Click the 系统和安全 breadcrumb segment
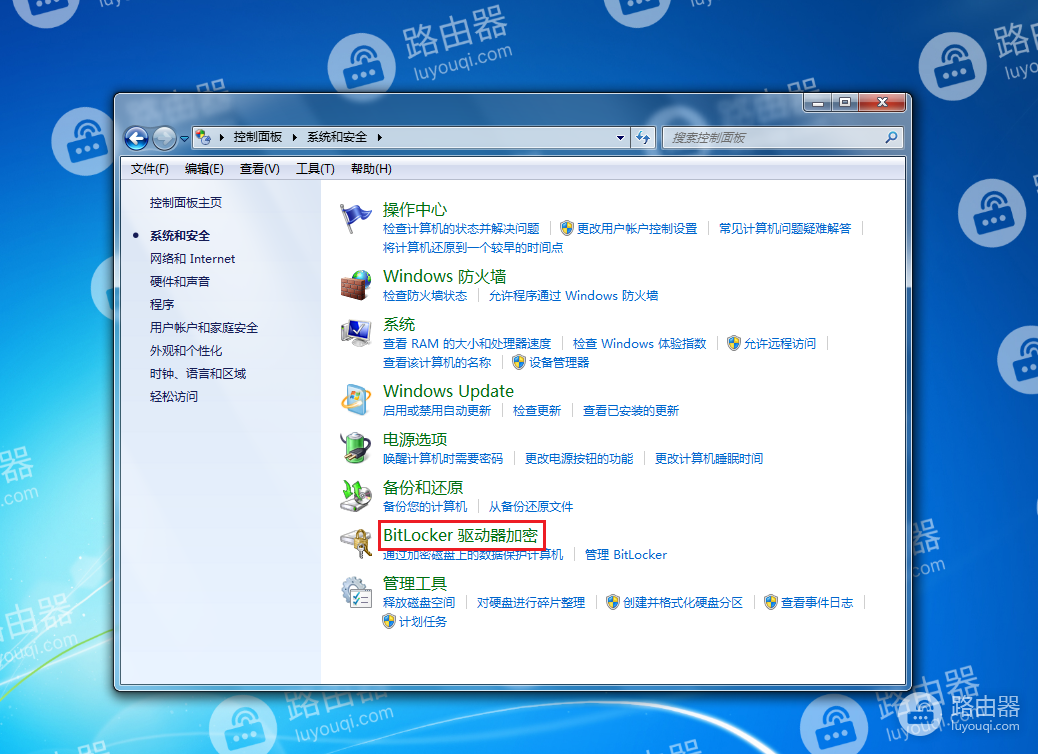This screenshot has width=1038, height=754. pos(337,137)
